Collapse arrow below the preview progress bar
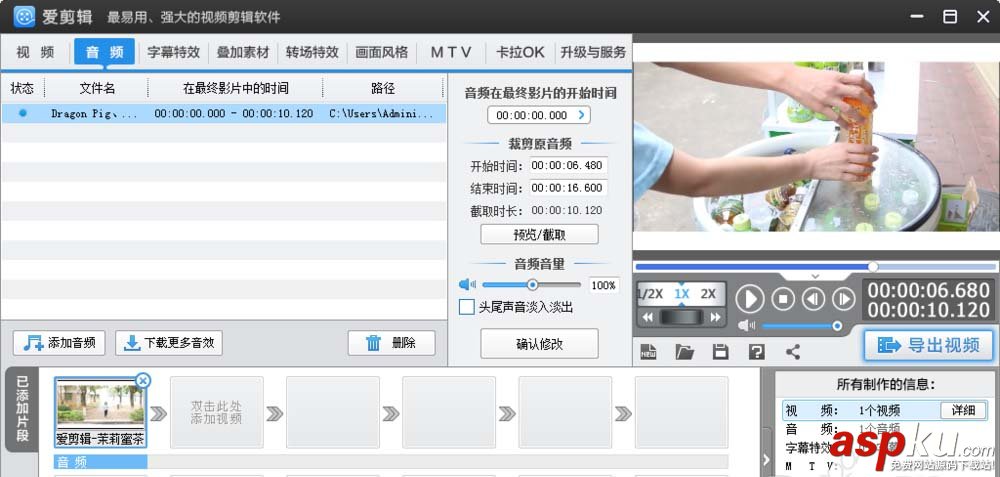This screenshot has width=1000, height=477. [815, 276]
